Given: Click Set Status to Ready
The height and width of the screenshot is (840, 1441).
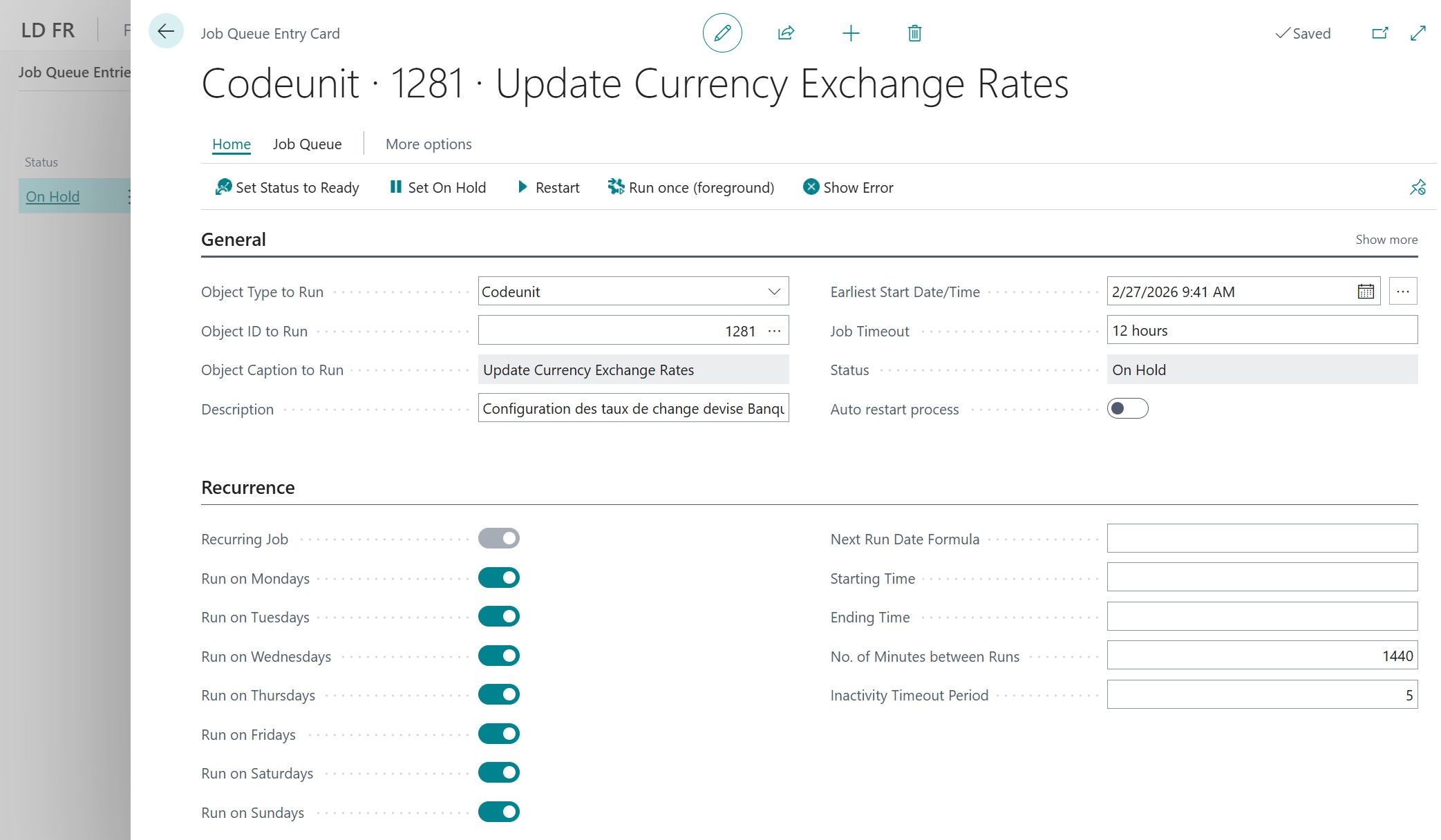Looking at the screenshot, I should click(288, 187).
